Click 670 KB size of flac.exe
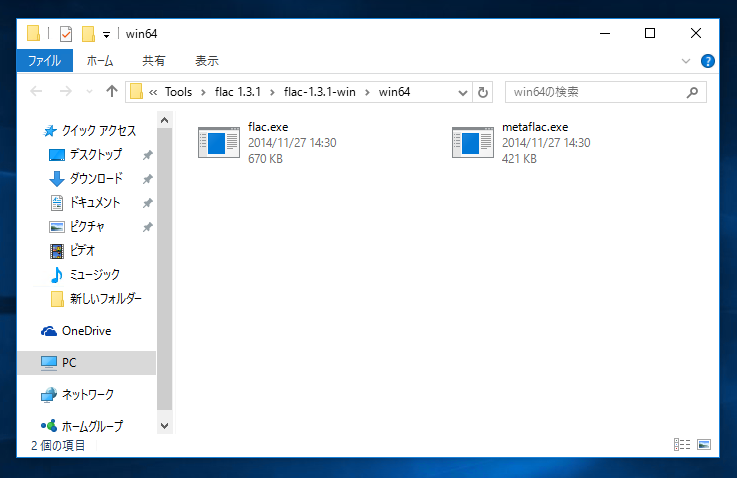Image resolution: width=737 pixels, height=478 pixels. (x=266, y=159)
